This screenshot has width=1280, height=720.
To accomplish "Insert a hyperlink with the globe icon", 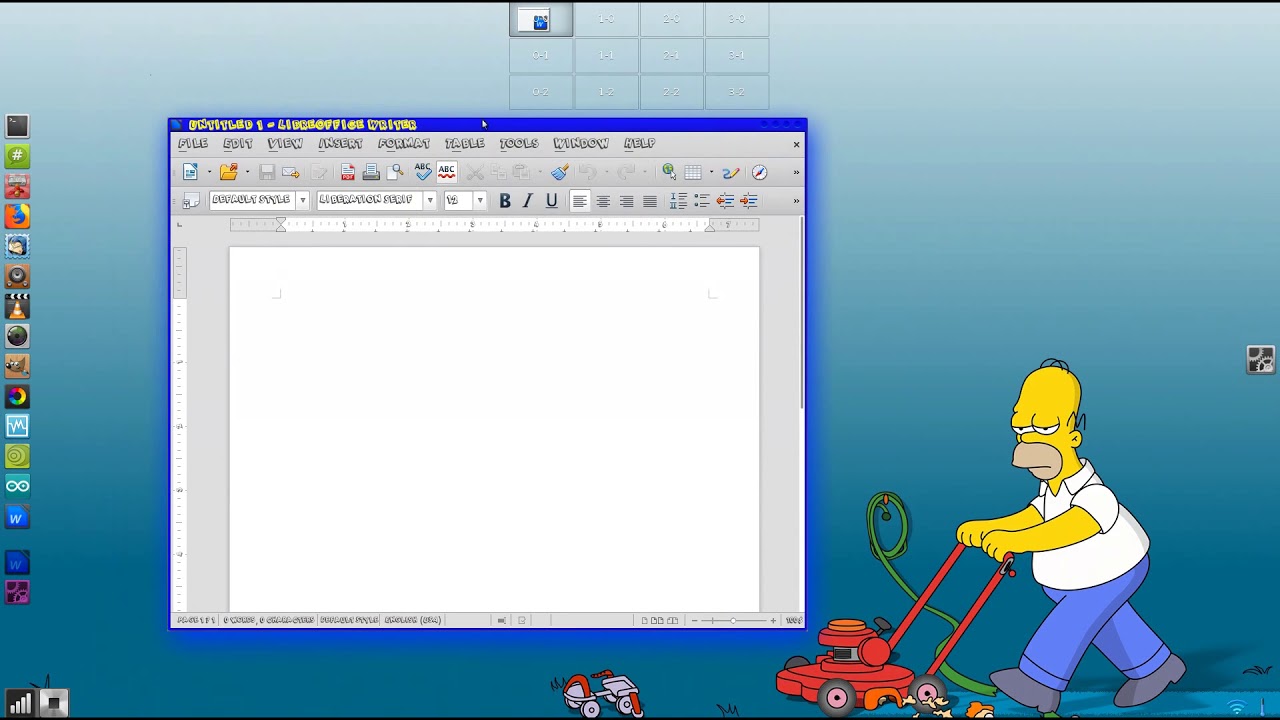I will [x=669, y=172].
